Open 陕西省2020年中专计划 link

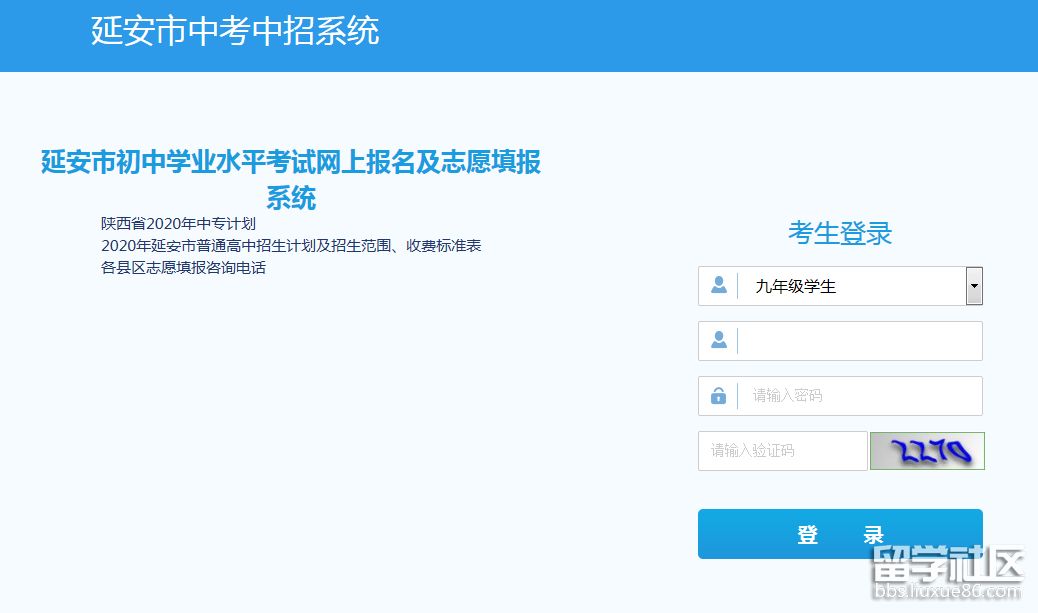coord(179,223)
